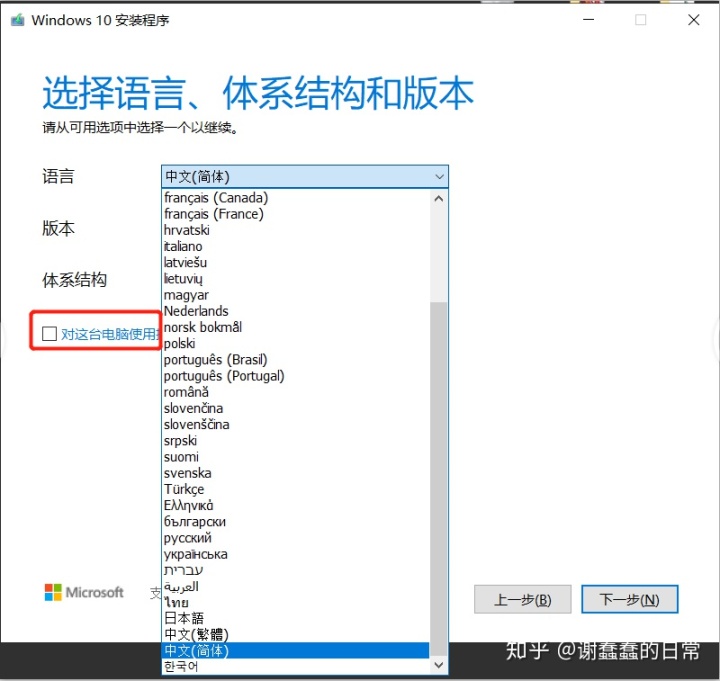Choose svenska from the dropdown

coord(296,473)
